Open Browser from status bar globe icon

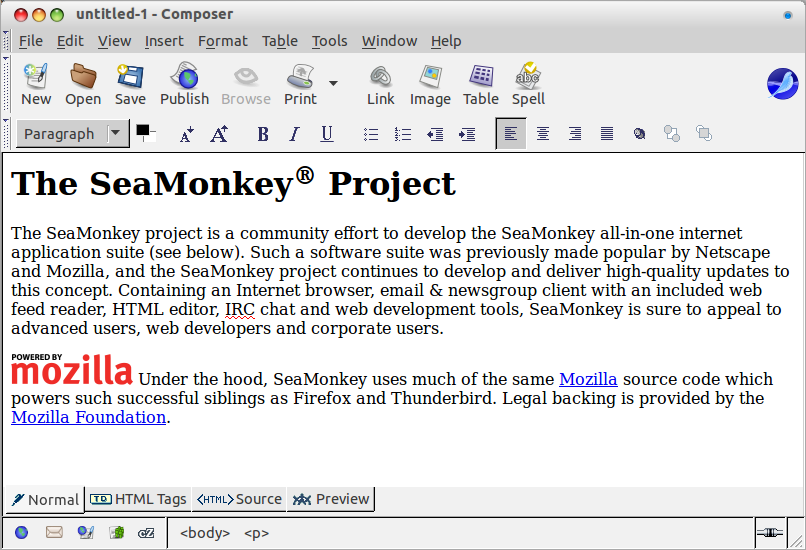22,533
